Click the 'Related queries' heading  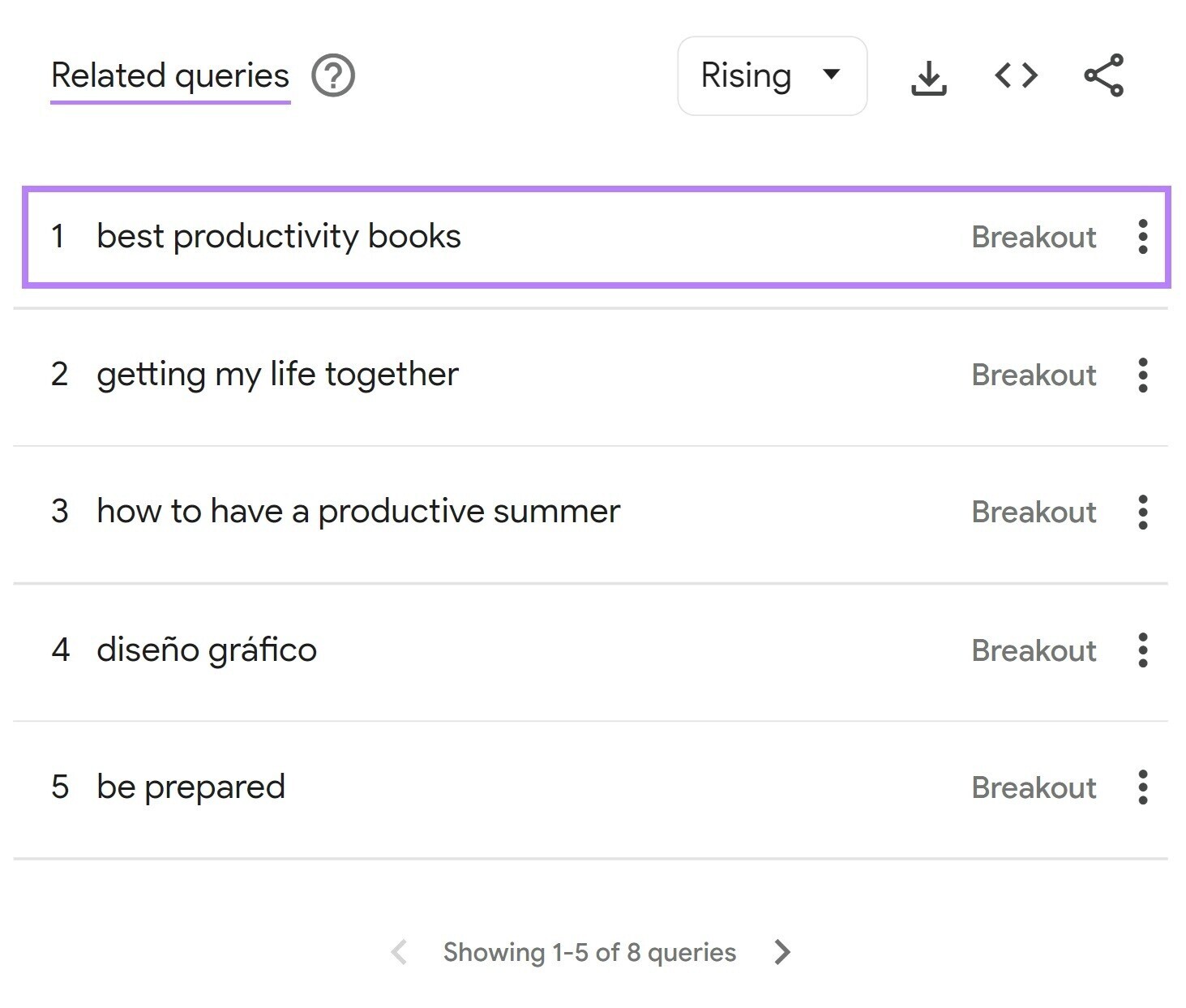169,75
